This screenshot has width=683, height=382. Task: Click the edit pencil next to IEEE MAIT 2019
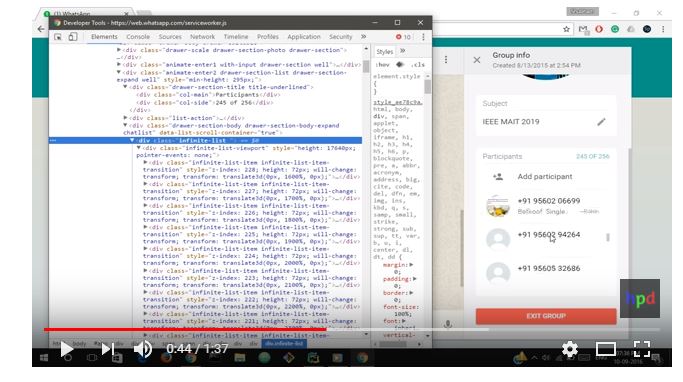[601, 122]
